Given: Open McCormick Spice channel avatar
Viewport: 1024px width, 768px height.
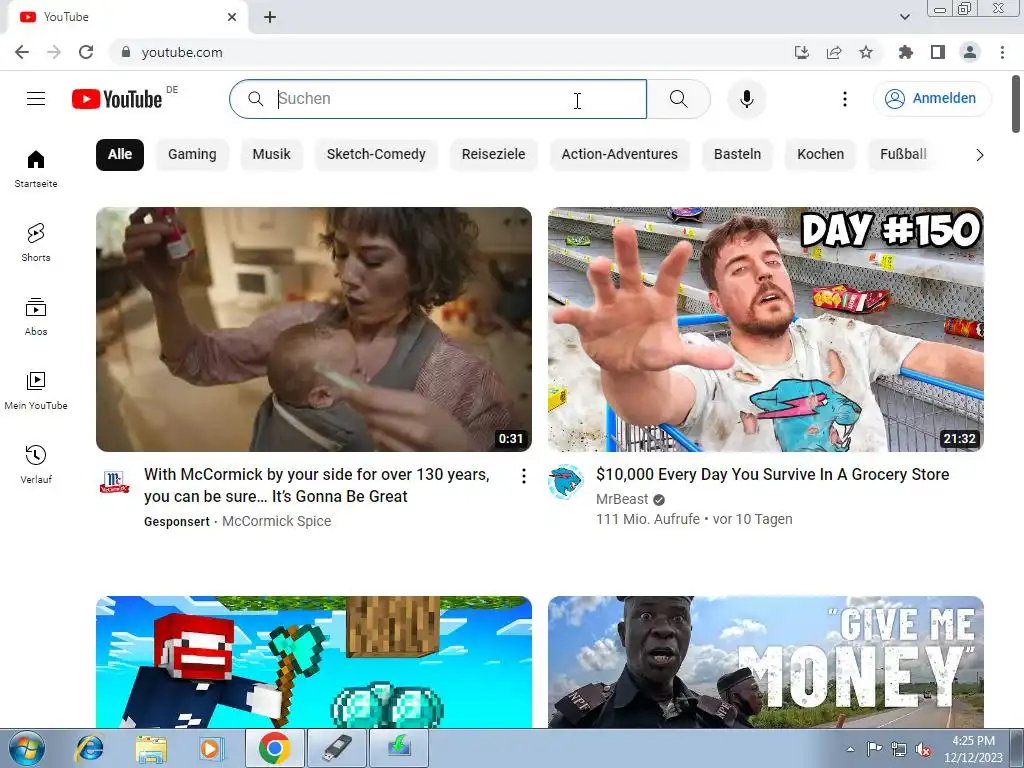Looking at the screenshot, I should pyautogui.click(x=114, y=482).
